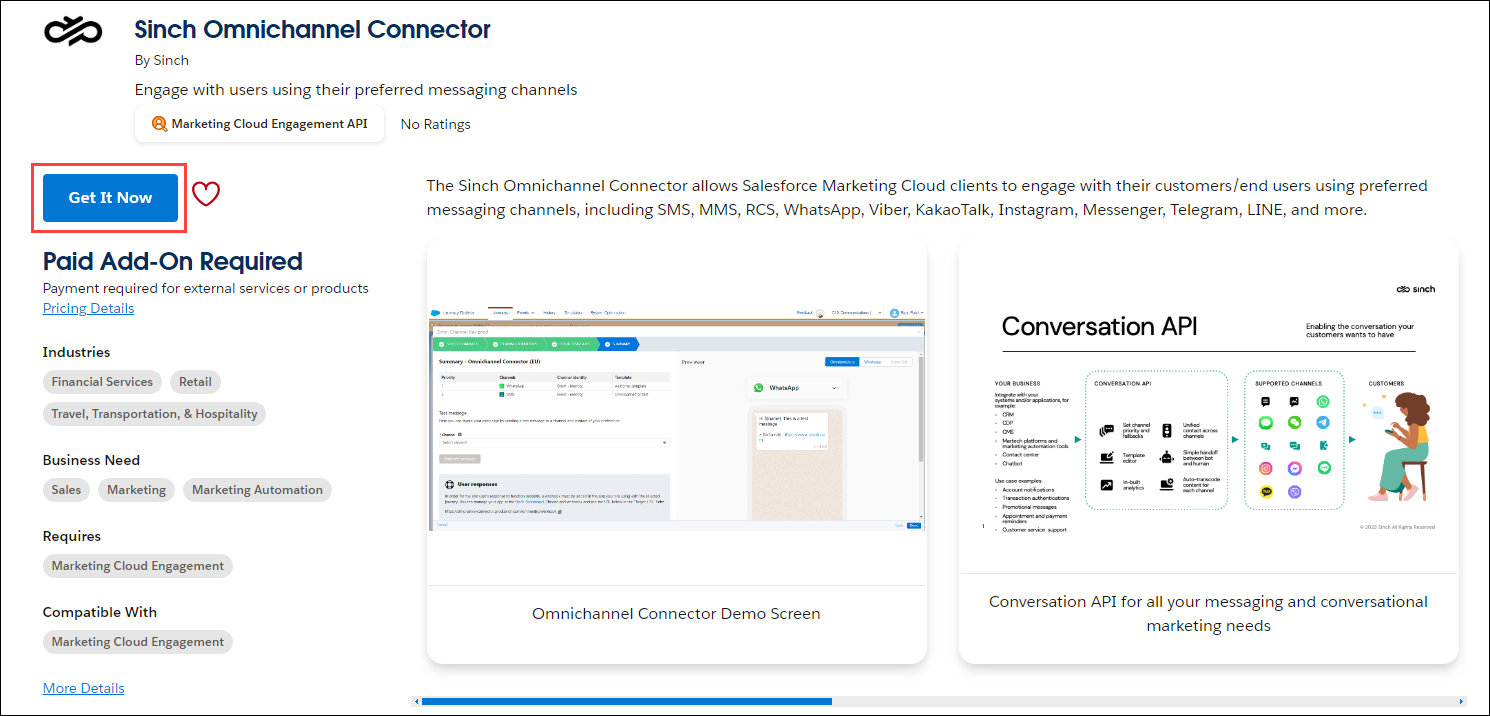Select the Retail industry tag
The image size is (1490, 716).
[x=194, y=381]
